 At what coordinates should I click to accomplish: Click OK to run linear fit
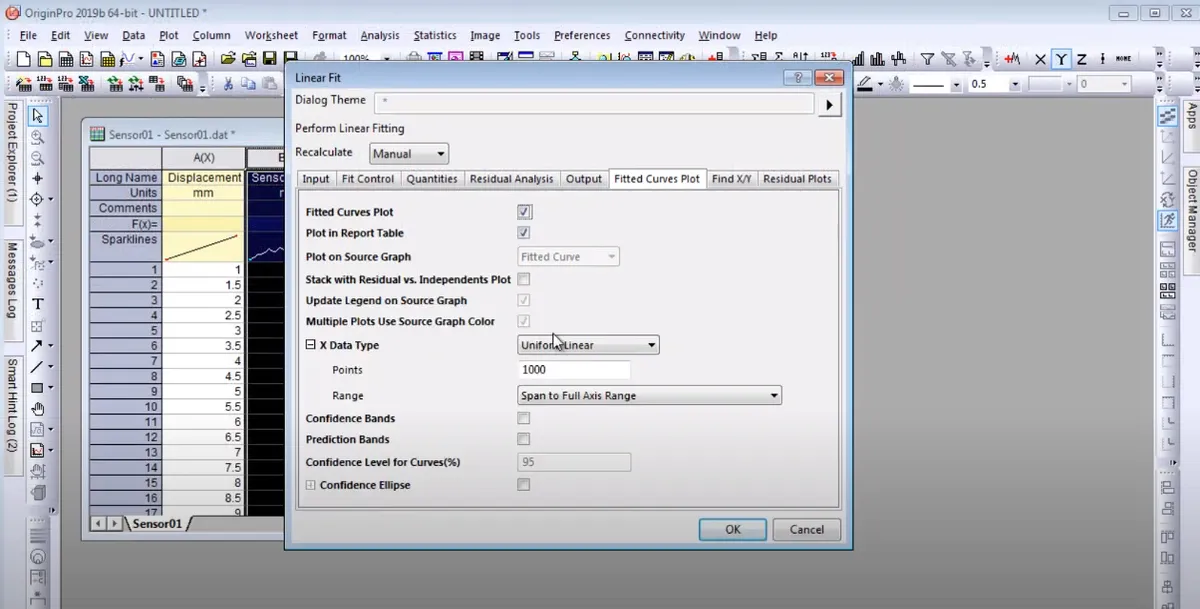tap(733, 529)
